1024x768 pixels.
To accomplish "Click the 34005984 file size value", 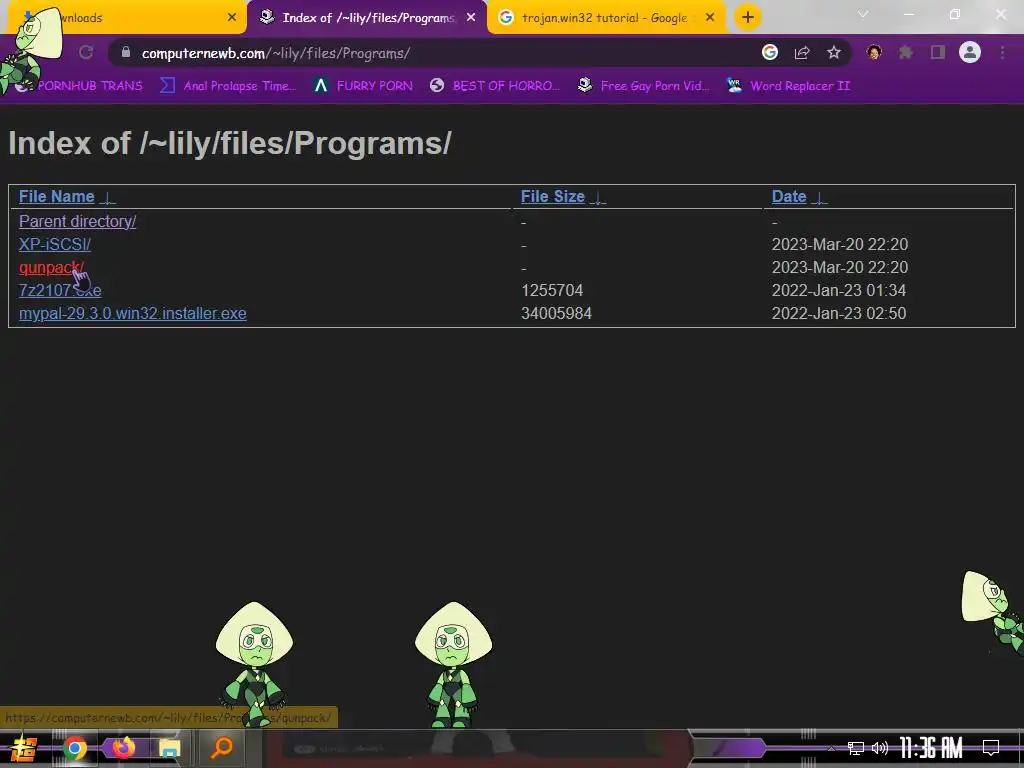I will (x=556, y=313).
